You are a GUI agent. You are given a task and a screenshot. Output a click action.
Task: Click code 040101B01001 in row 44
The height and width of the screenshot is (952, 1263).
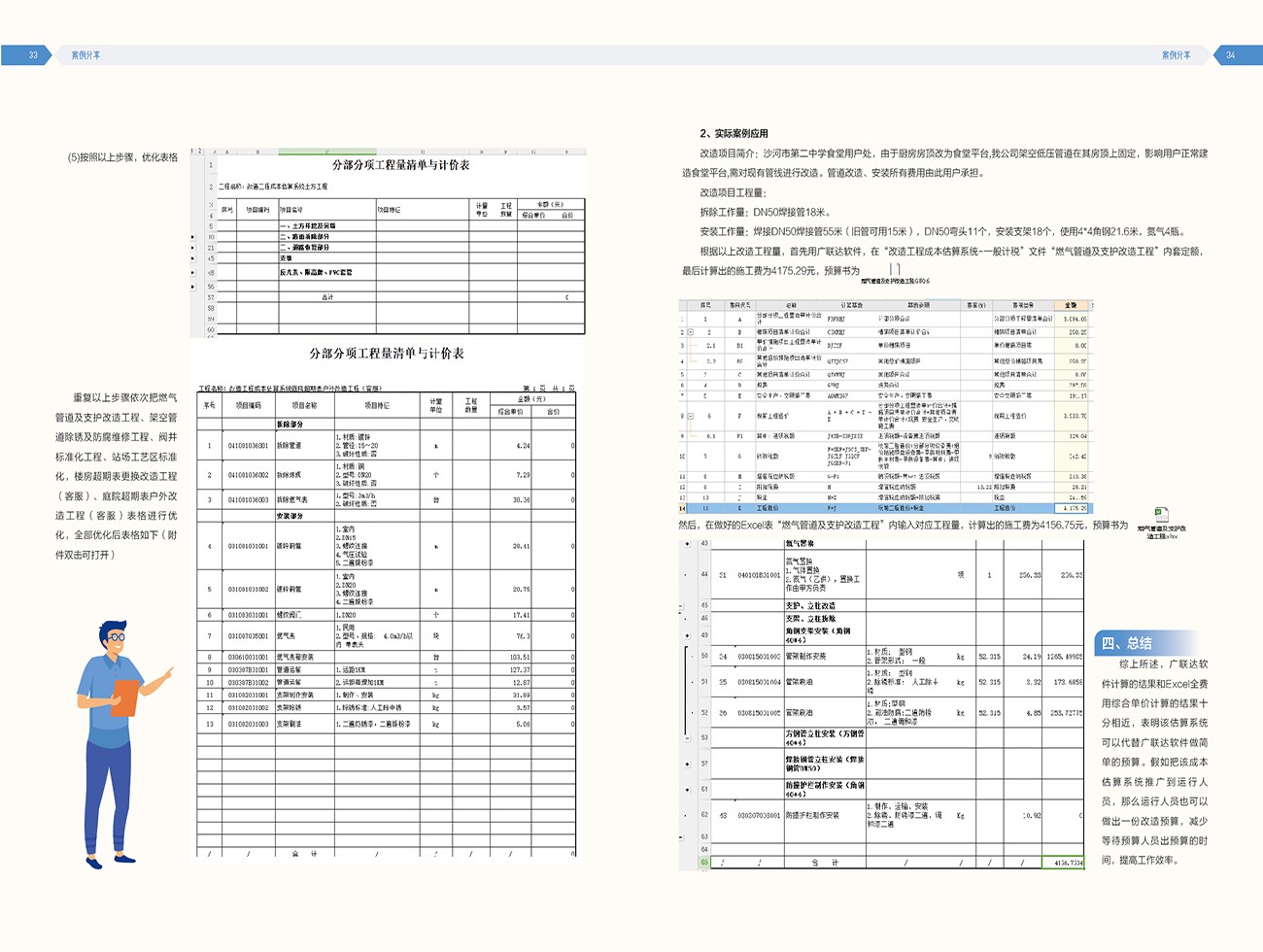759,575
